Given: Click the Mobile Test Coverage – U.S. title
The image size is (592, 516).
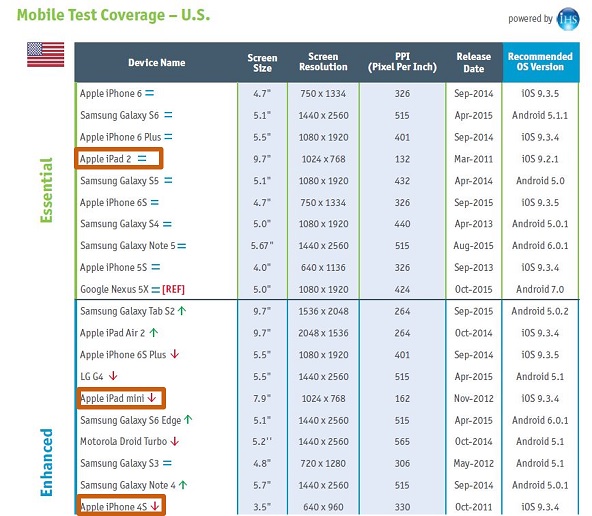Looking at the screenshot, I should pos(113,15).
